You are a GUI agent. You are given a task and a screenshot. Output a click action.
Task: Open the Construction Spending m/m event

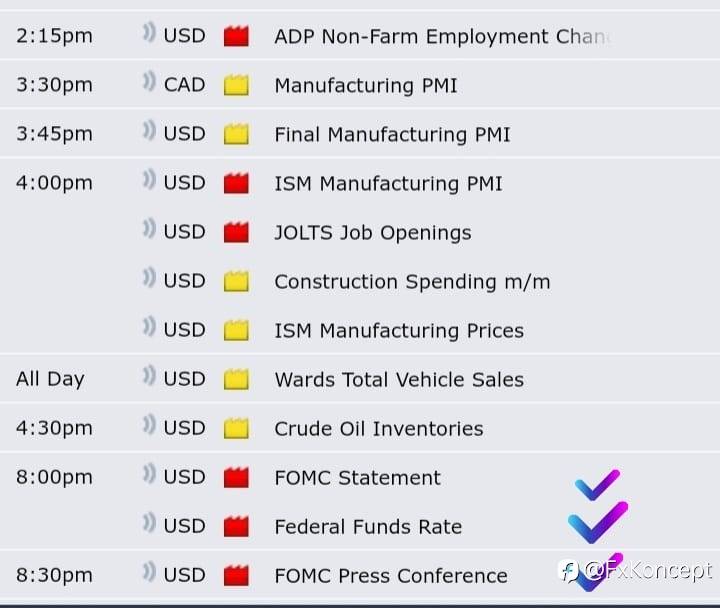tap(412, 281)
